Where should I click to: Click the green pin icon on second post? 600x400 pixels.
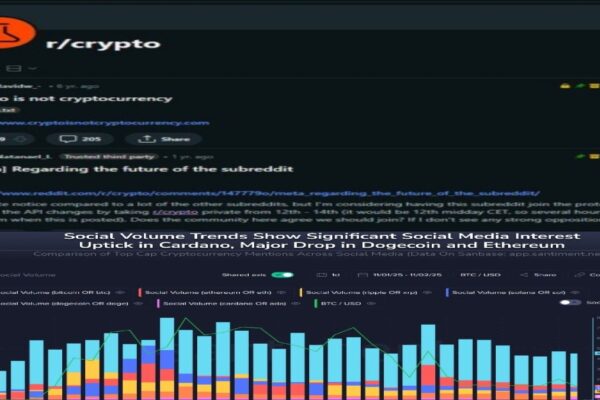[580, 156]
